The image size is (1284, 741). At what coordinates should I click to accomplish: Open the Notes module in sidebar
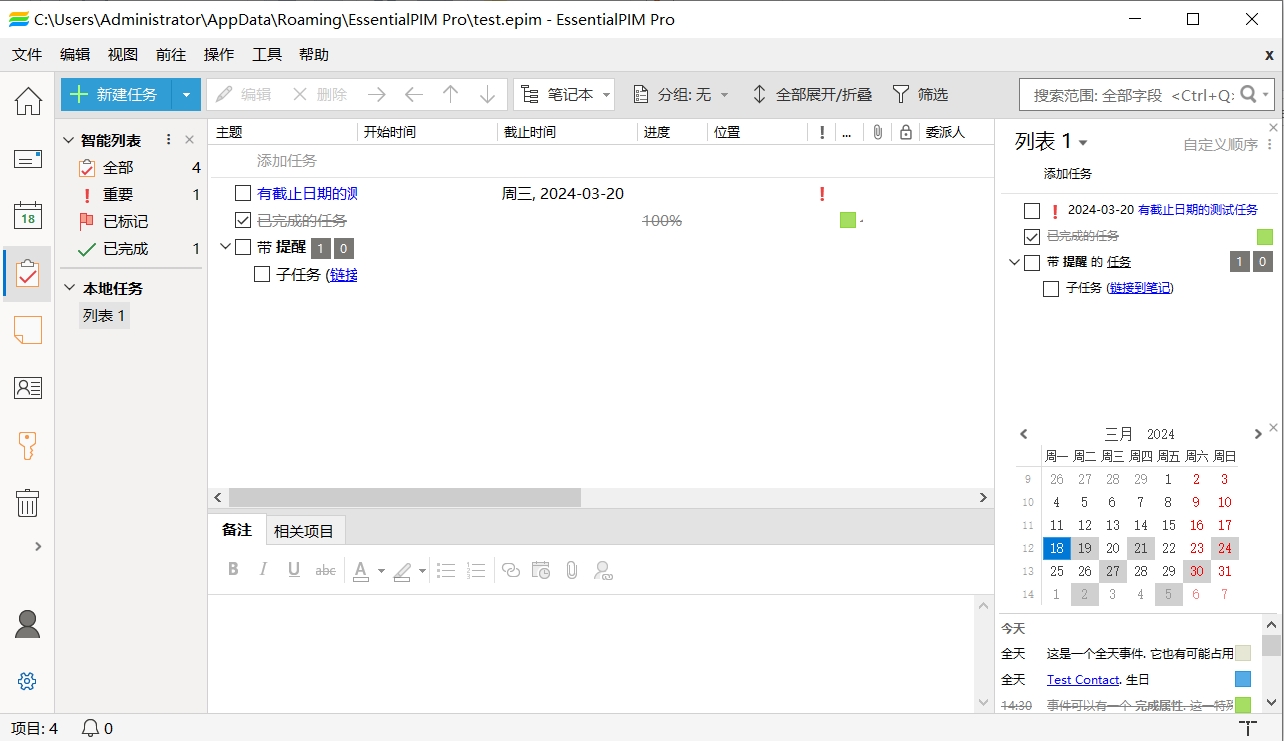[x=28, y=330]
